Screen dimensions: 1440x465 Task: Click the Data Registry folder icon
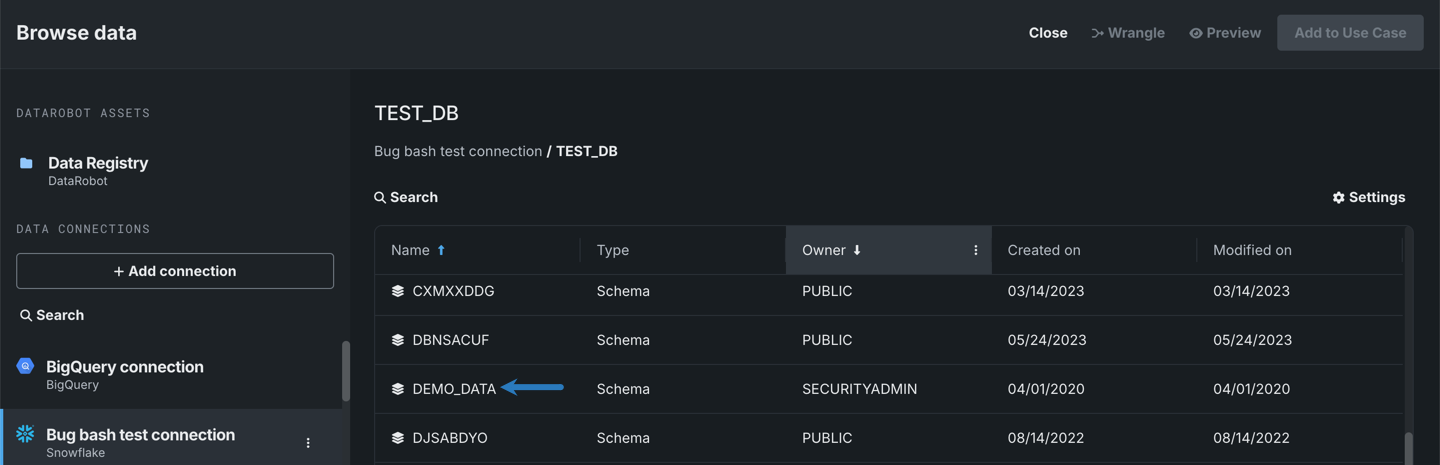click(x=26, y=163)
